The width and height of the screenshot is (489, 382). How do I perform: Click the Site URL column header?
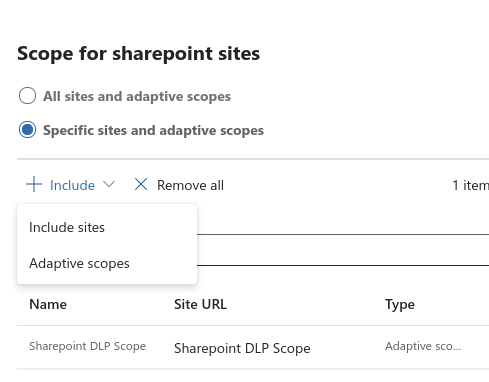[200, 304]
